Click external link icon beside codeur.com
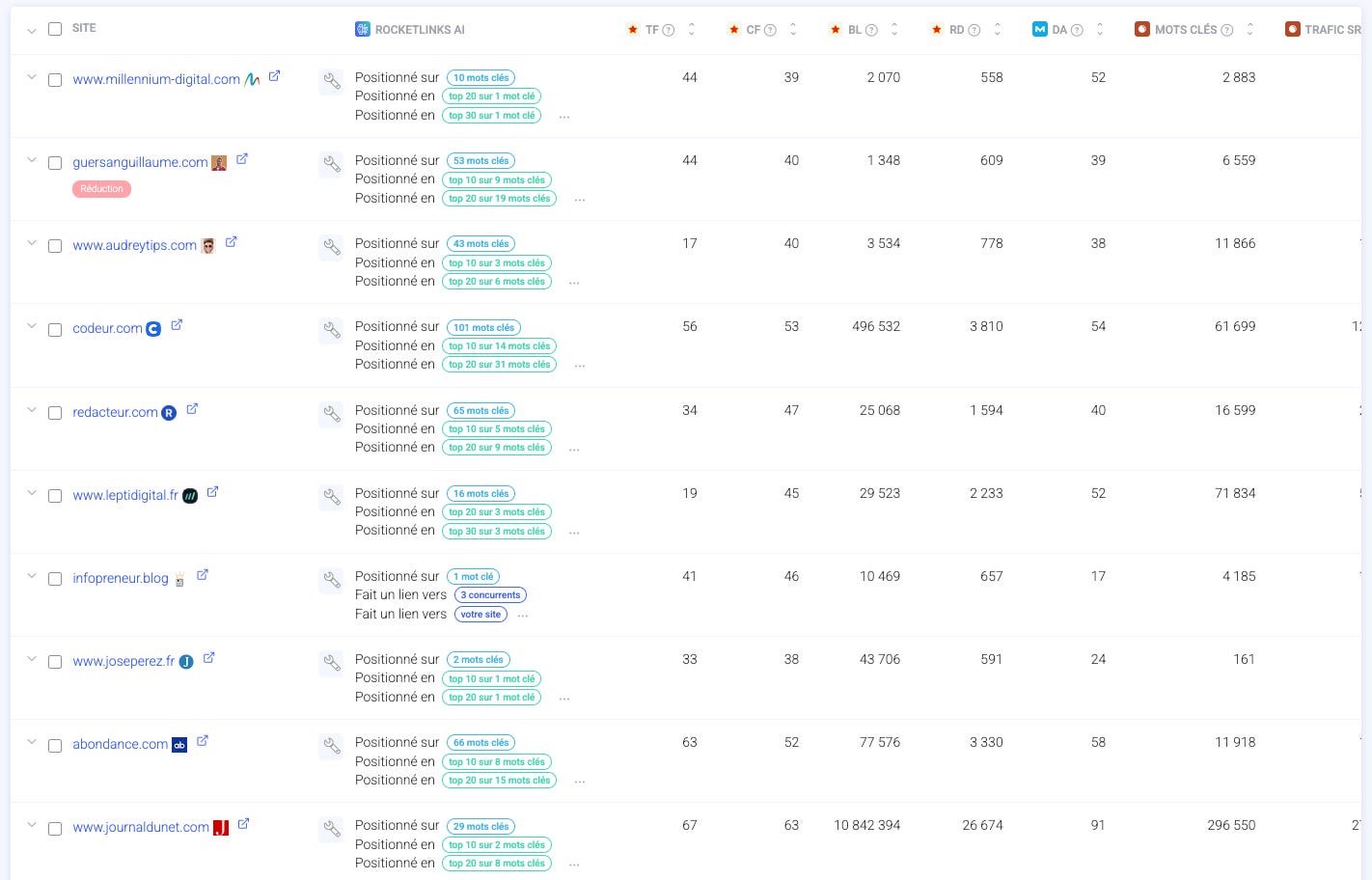 click(177, 325)
